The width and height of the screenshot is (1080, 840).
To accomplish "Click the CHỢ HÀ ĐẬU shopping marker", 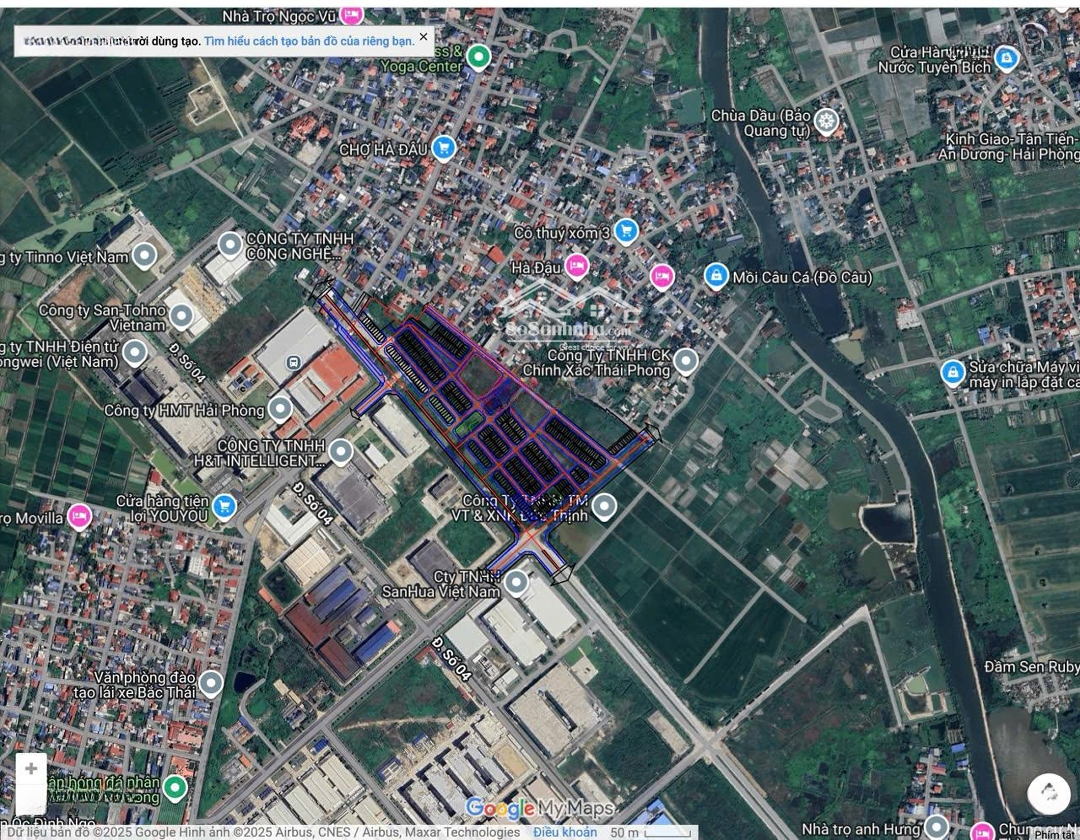I will 444,149.
